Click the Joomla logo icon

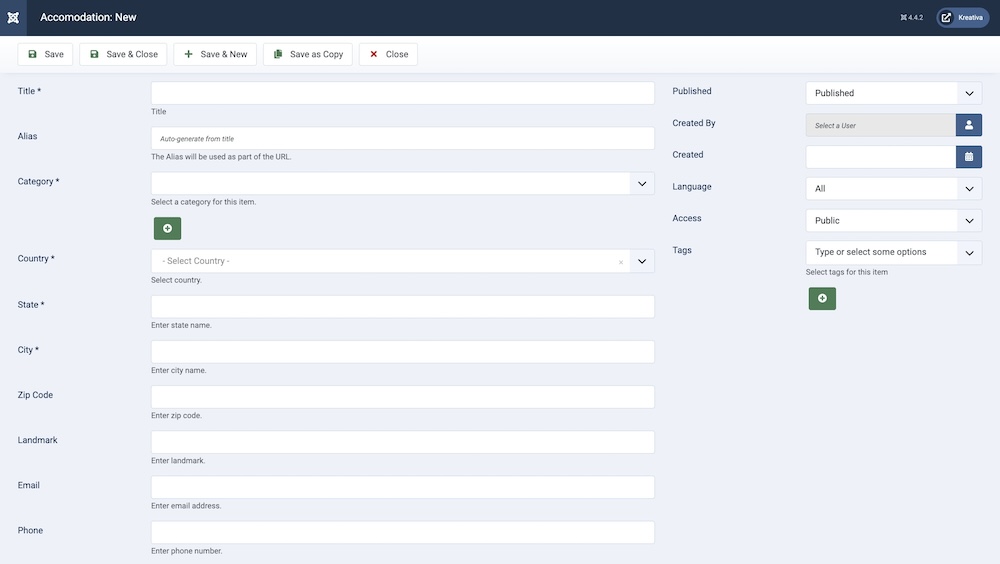pyautogui.click(x=13, y=17)
